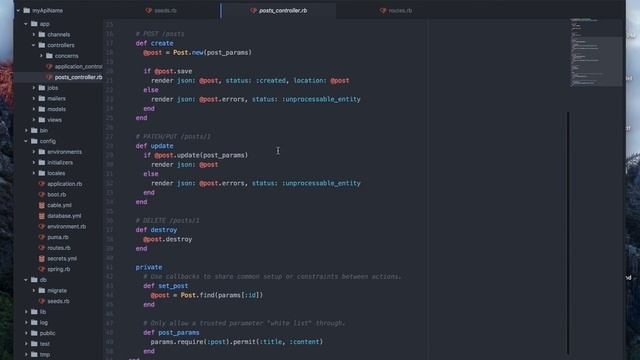
Task: Click the initializers folder icon
Action: (42, 162)
